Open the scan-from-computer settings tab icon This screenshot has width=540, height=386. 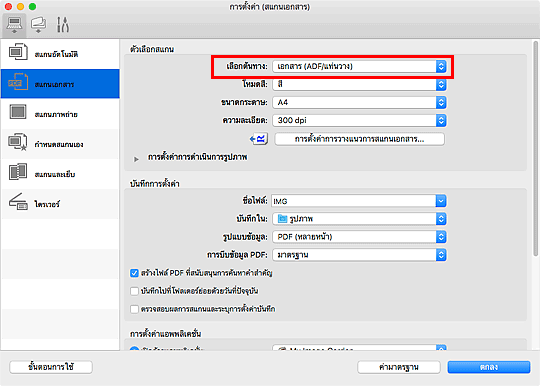14,25
